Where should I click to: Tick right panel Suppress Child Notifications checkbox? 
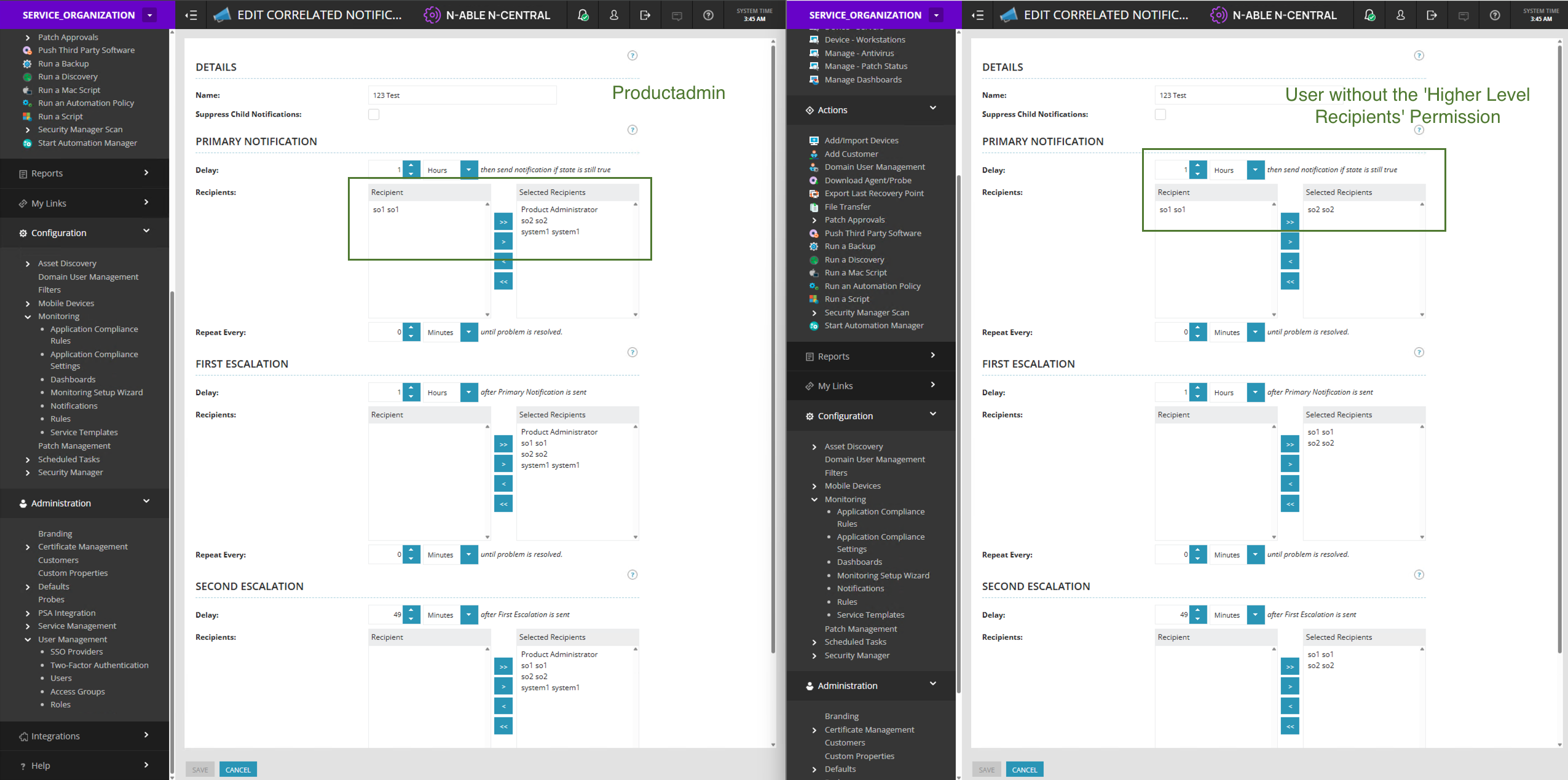tap(1160, 114)
